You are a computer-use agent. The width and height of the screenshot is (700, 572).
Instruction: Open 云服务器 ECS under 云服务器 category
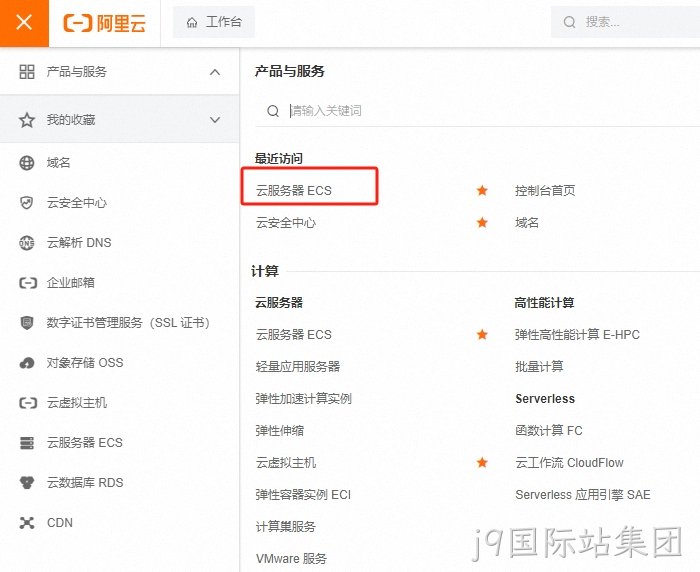tap(294, 334)
